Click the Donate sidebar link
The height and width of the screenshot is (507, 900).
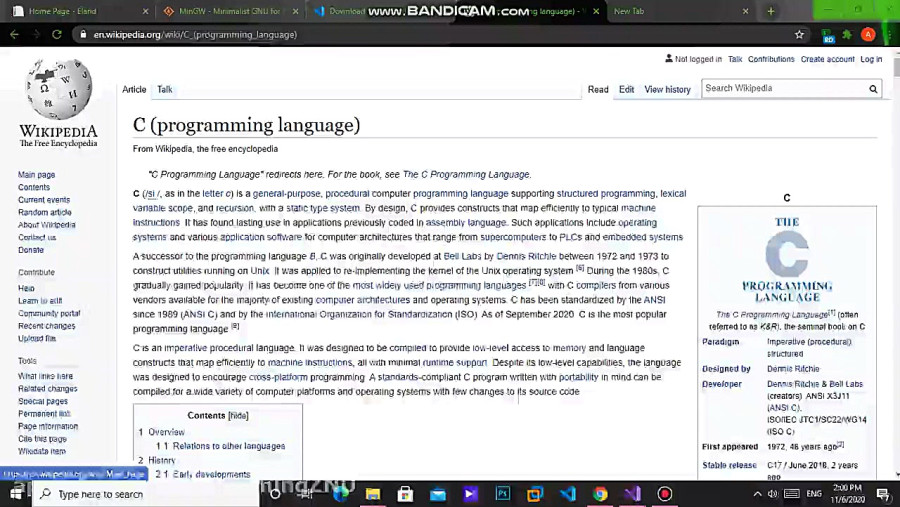[x=31, y=250]
